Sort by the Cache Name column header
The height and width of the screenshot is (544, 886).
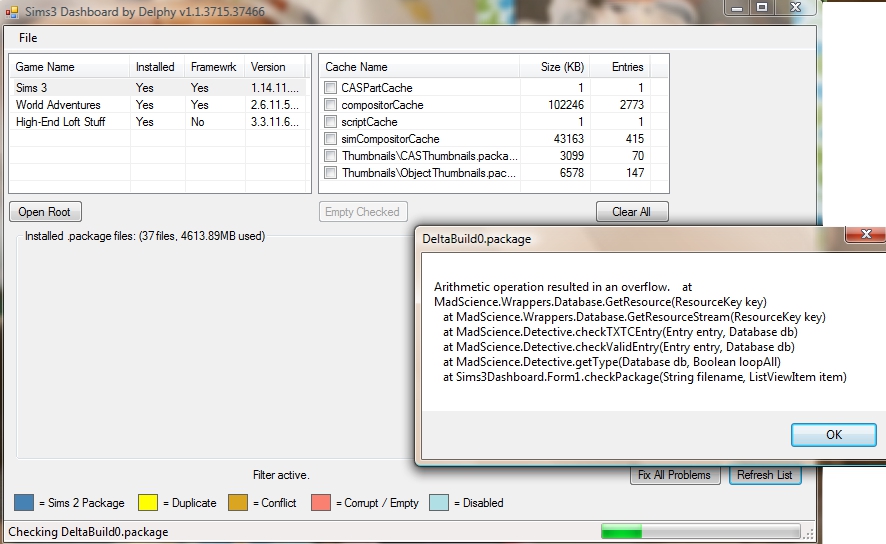(x=419, y=67)
